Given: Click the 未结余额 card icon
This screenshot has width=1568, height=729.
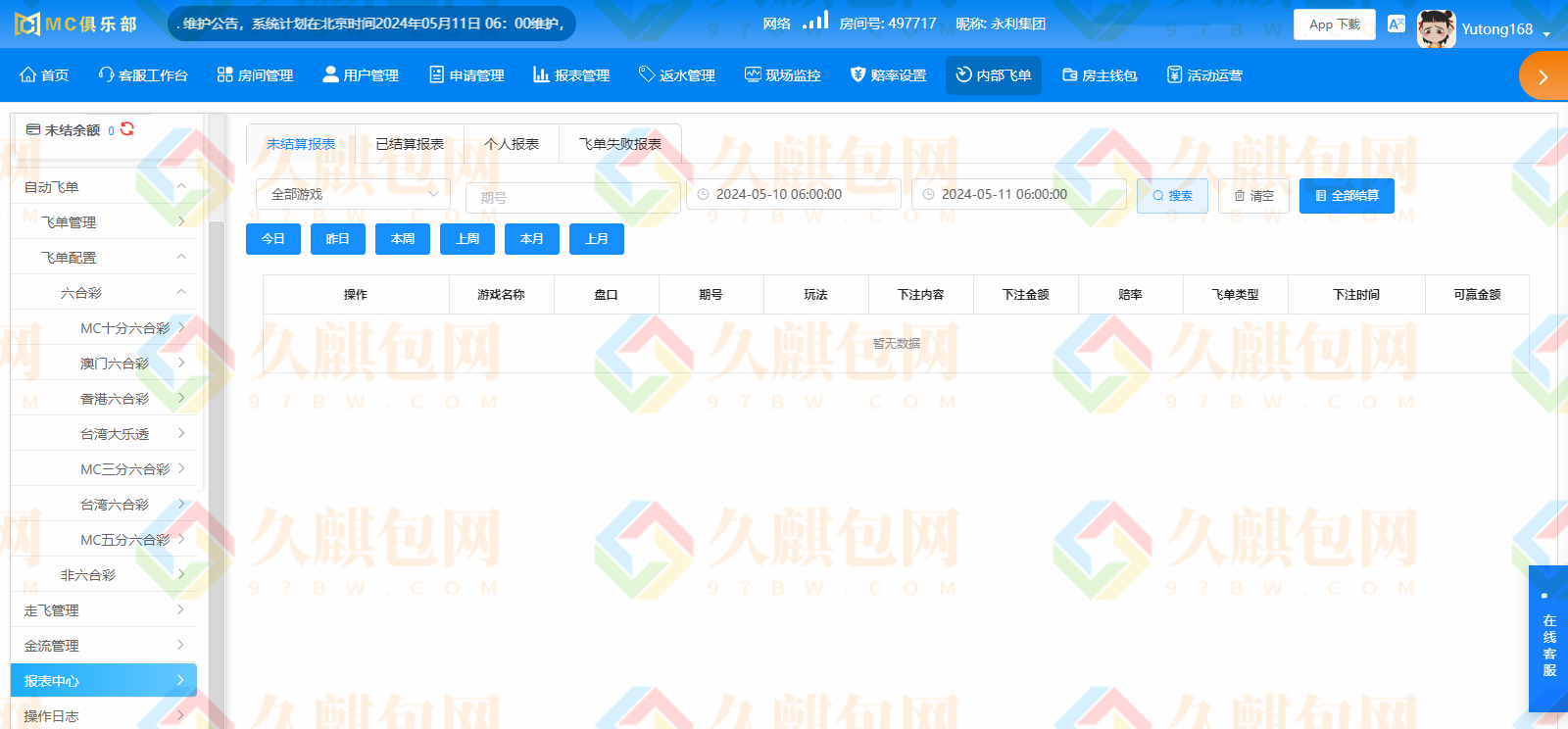Looking at the screenshot, I should 33,129.
